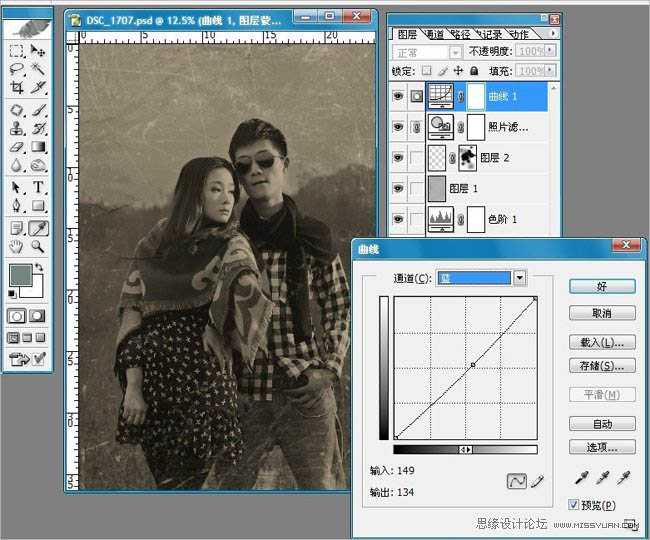This screenshot has height=540, width=650.
Task: Open the Layers palette flyout menu
Action: click(553, 33)
